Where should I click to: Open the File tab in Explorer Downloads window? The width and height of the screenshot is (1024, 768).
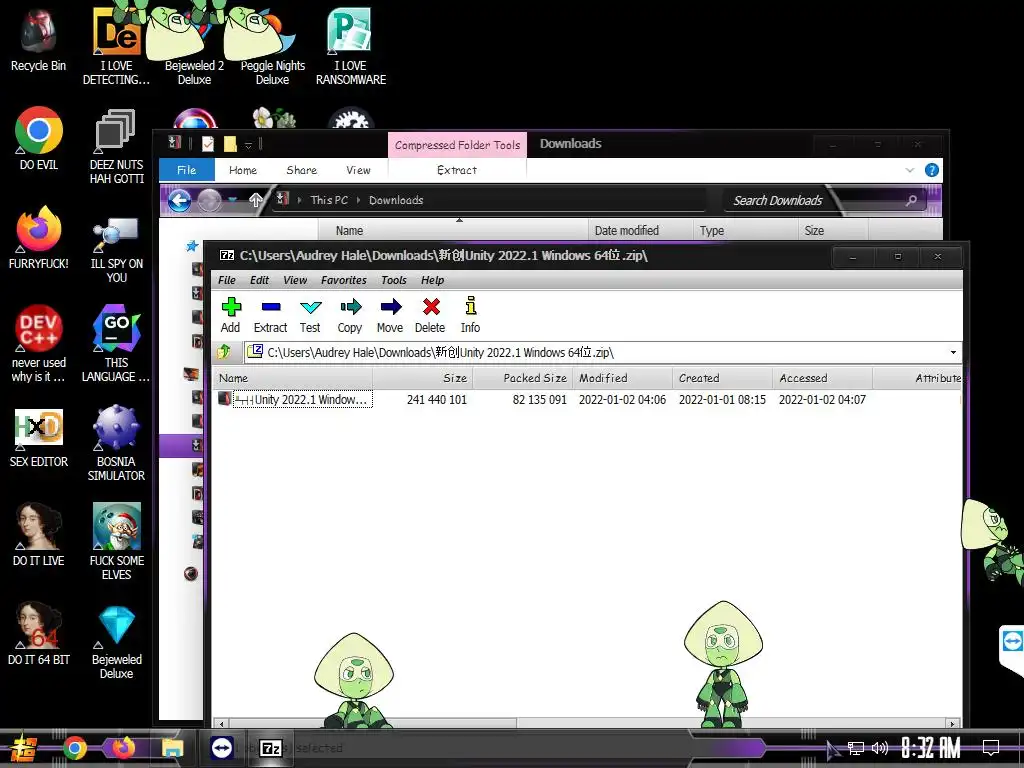tap(187, 170)
